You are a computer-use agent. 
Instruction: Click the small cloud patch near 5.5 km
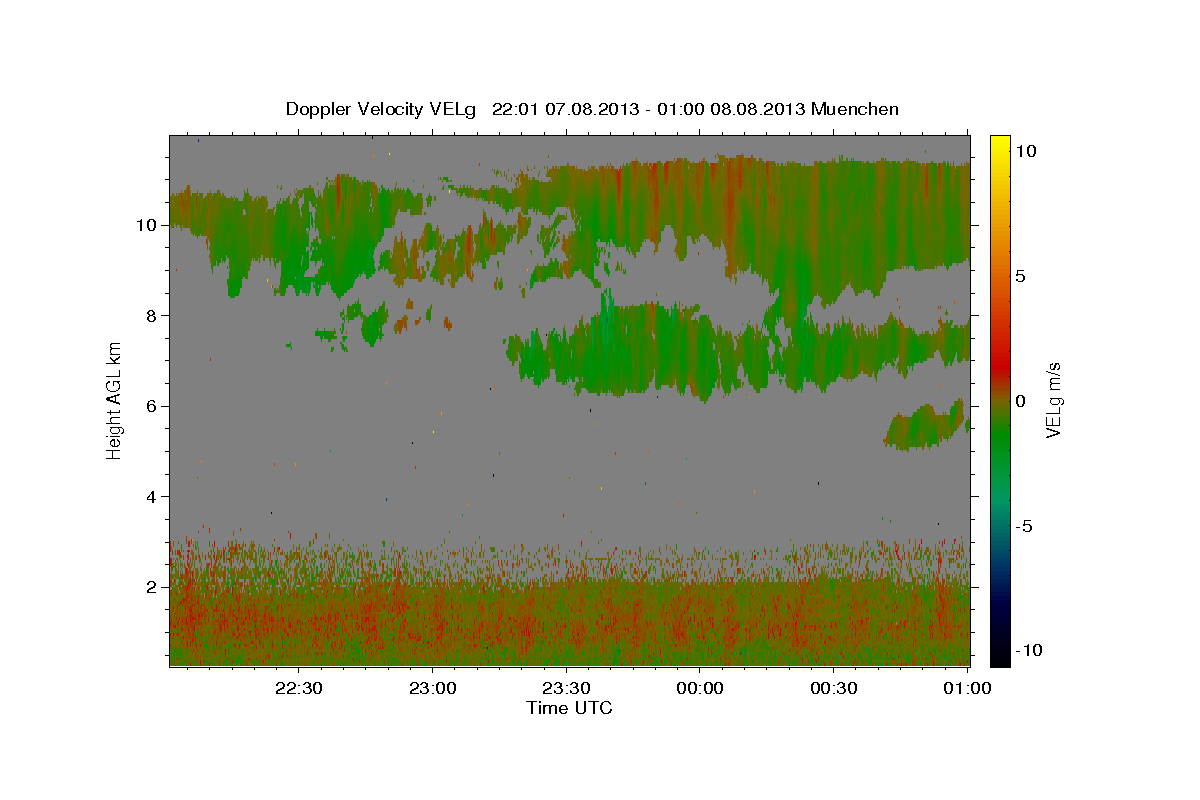click(x=925, y=427)
